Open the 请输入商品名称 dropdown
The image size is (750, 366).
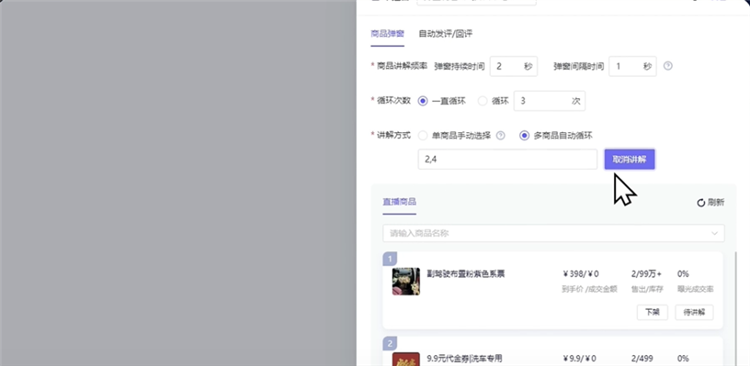tap(553, 233)
